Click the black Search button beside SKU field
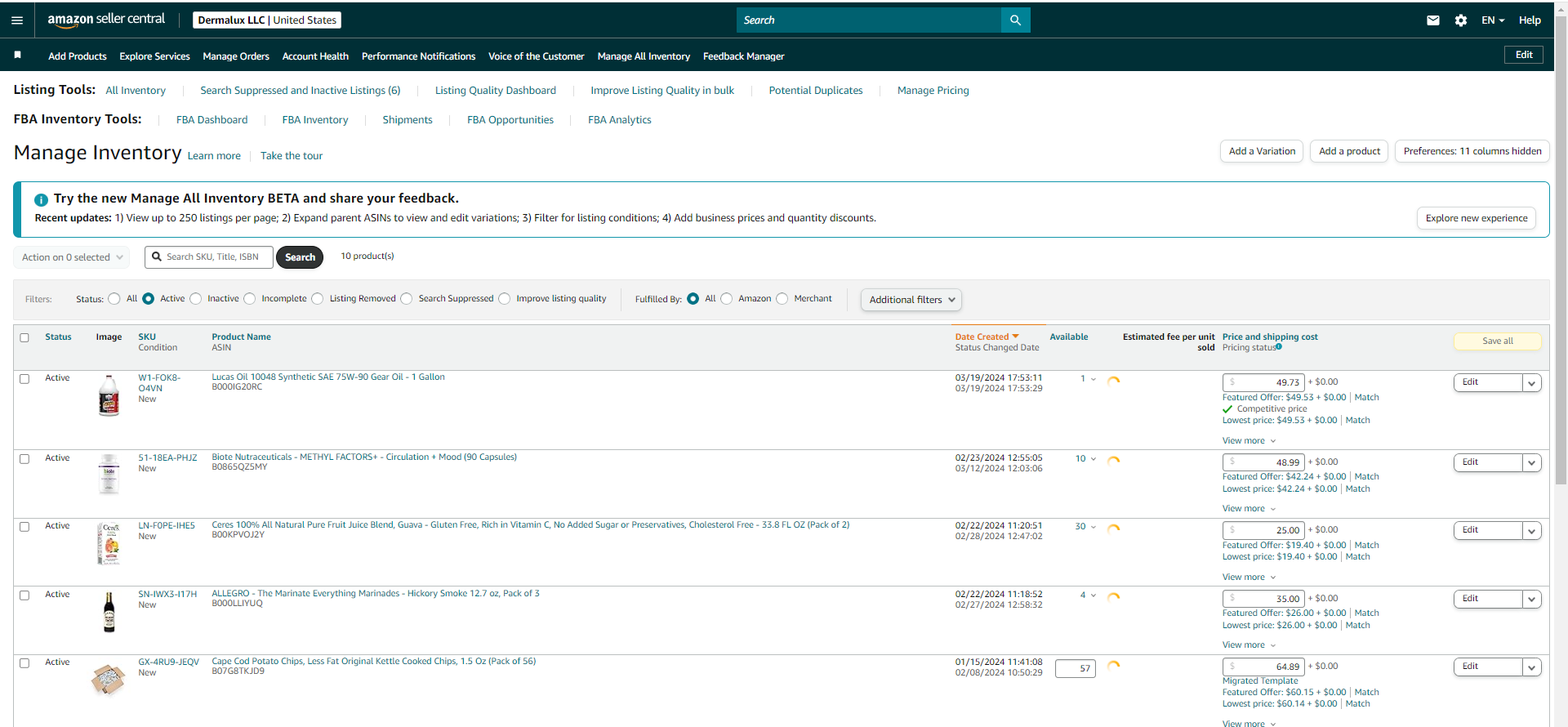 (x=300, y=257)
